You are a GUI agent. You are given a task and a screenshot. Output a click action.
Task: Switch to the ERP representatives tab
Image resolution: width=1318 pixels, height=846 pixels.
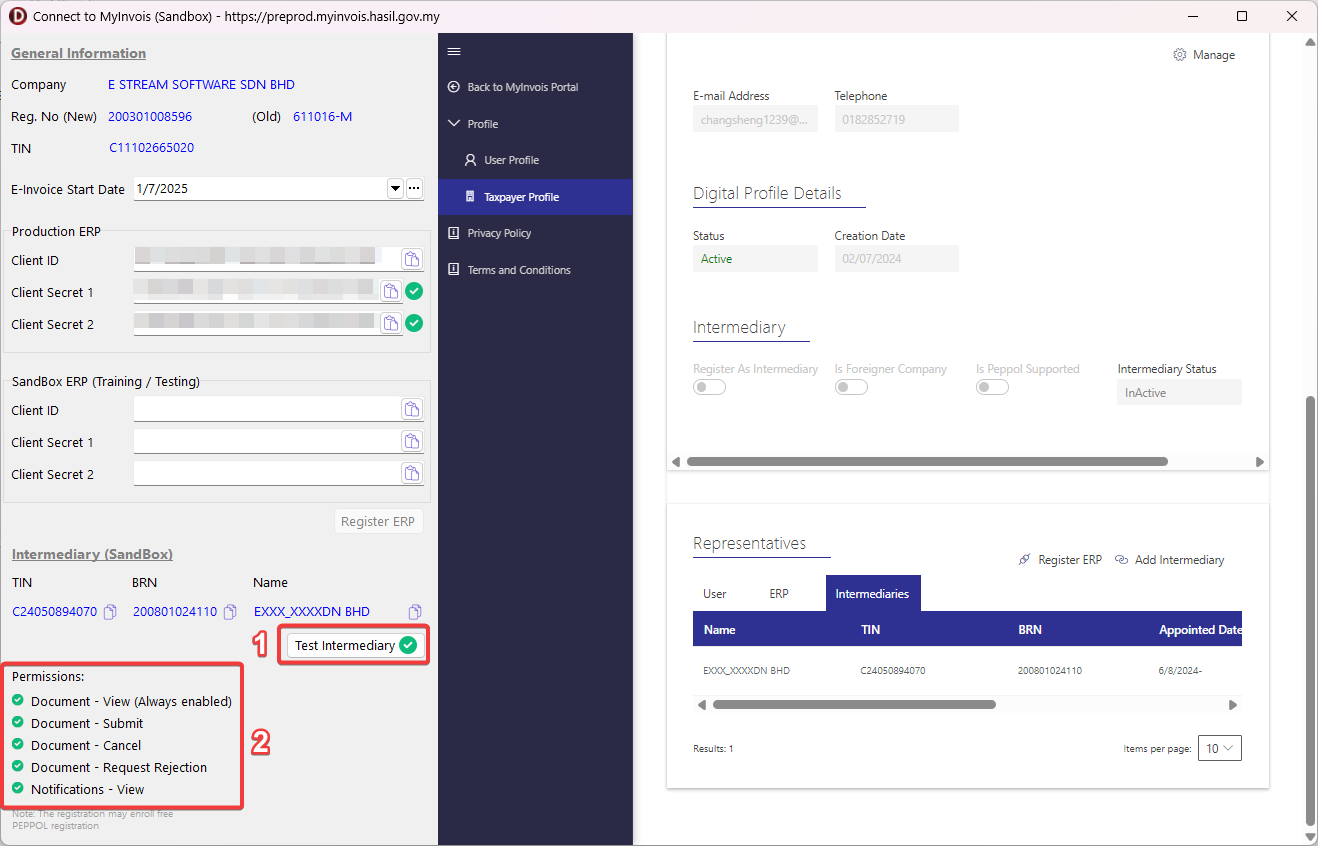point(779,594)
